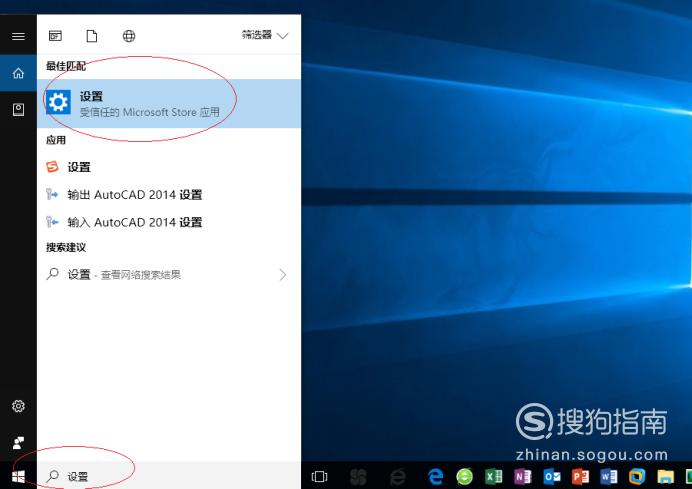Screen dimensions: 692x489
Task: Filter results by documents icon
Action: tap(92, 36)
